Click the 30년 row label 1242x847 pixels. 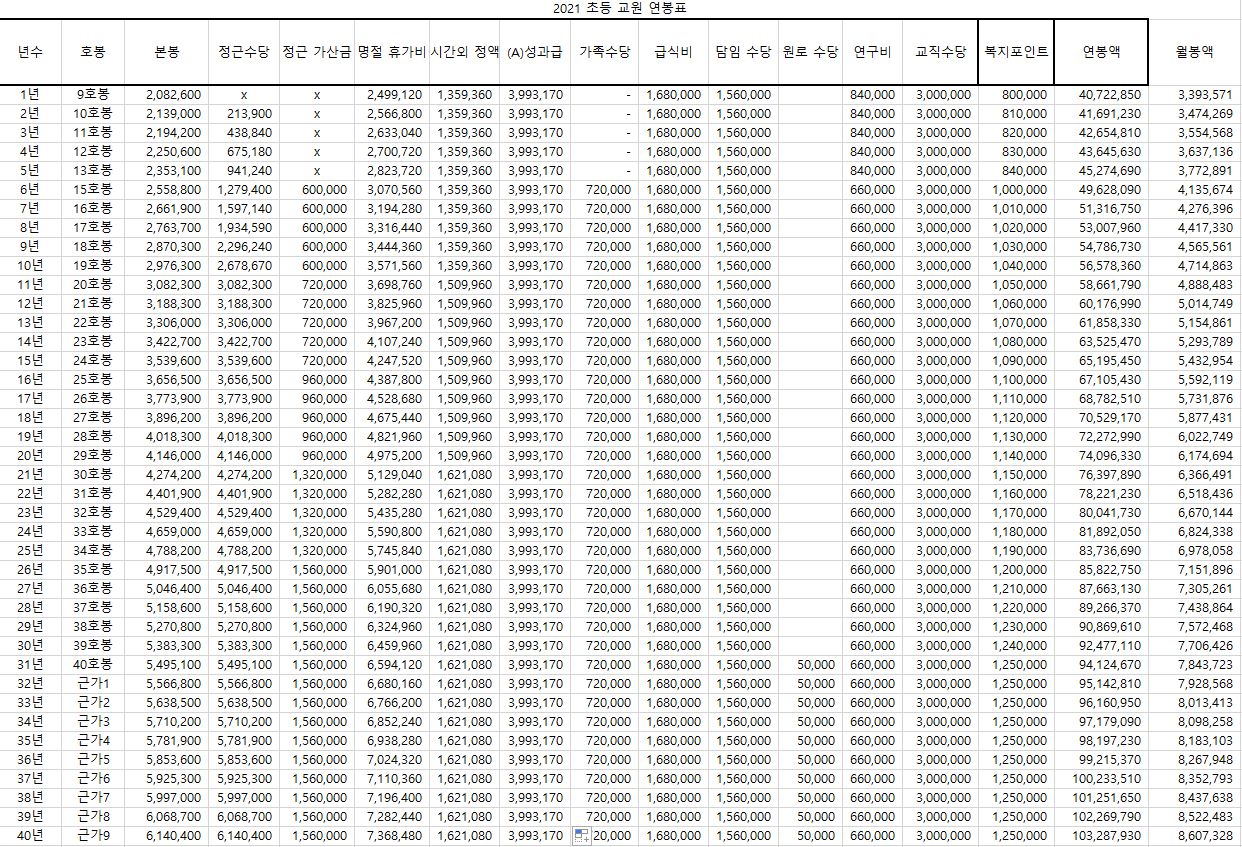click(30, 645)
